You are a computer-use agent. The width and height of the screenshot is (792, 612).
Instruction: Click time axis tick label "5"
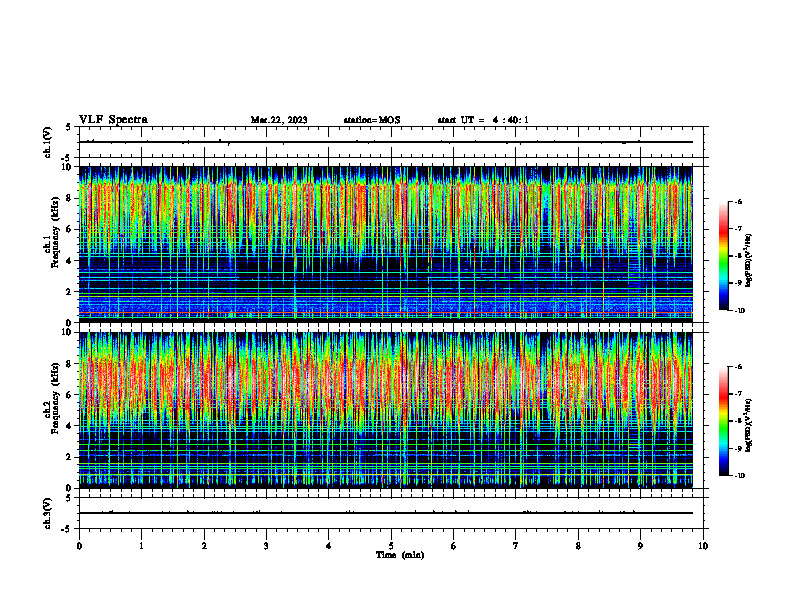click(x=391, y=546)
